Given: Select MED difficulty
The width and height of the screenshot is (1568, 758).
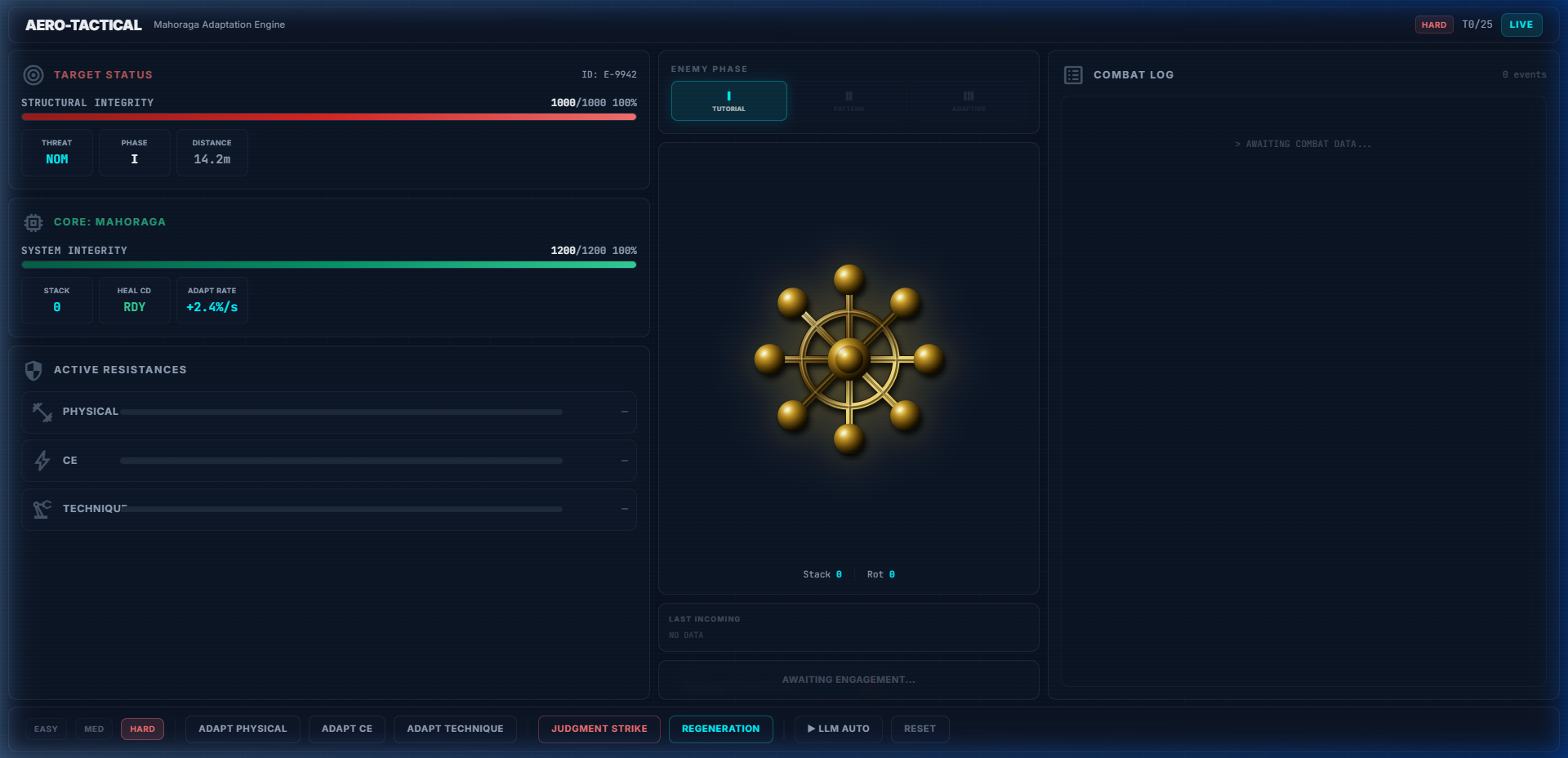Looking at the screenshot, I should click(x=94, y=729).
